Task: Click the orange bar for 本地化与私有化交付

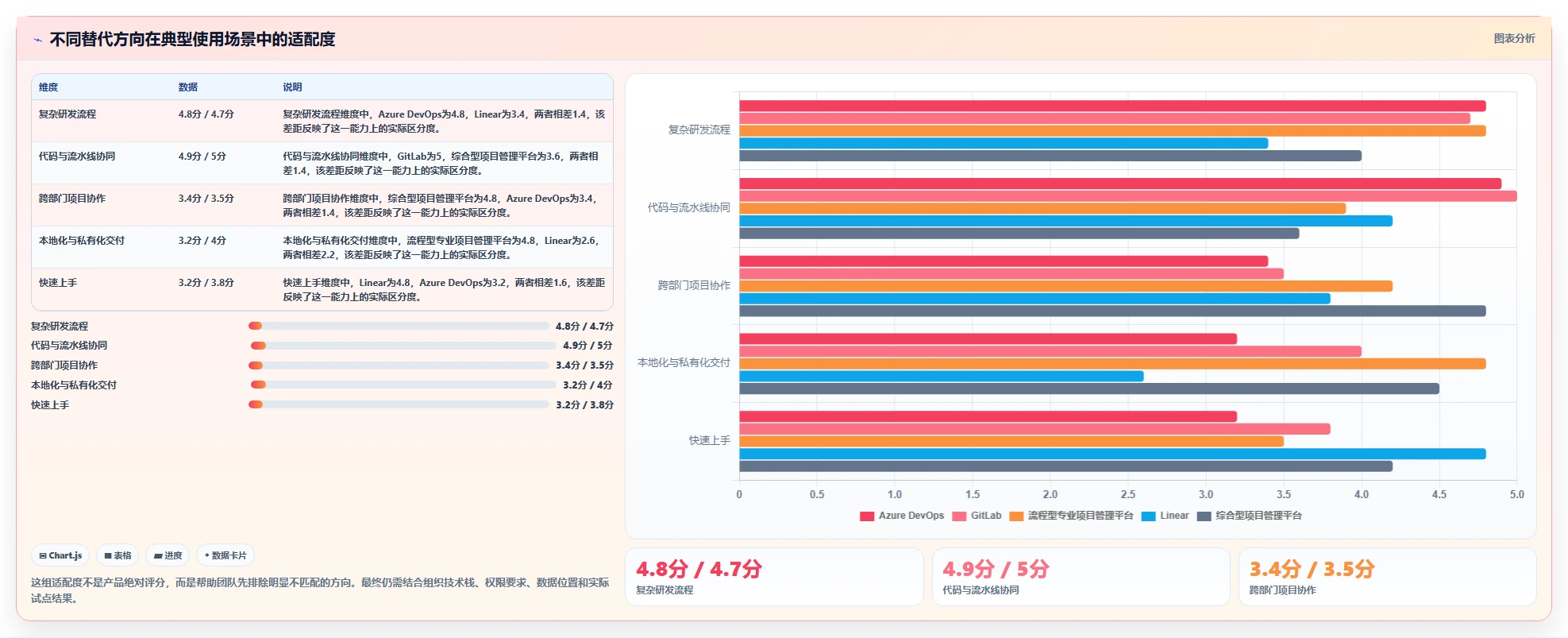Action: point(1112,364)
